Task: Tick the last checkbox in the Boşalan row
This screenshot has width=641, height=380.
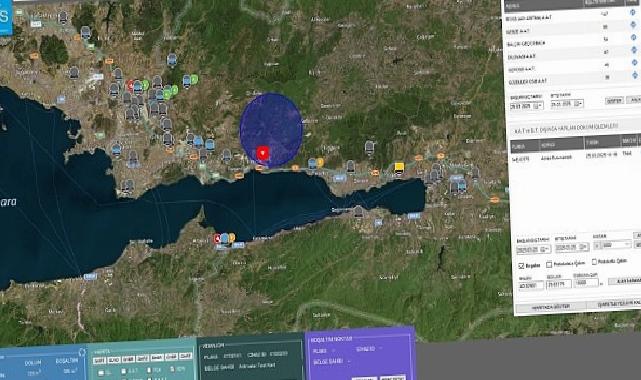Action: pyautogui.click(x=594, y=262)
